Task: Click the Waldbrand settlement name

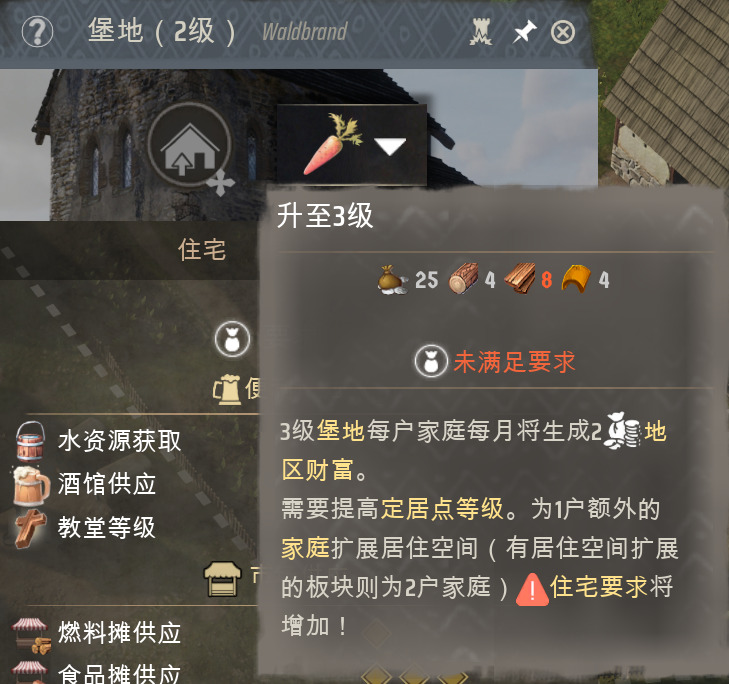Action: (x=305, y=32)
